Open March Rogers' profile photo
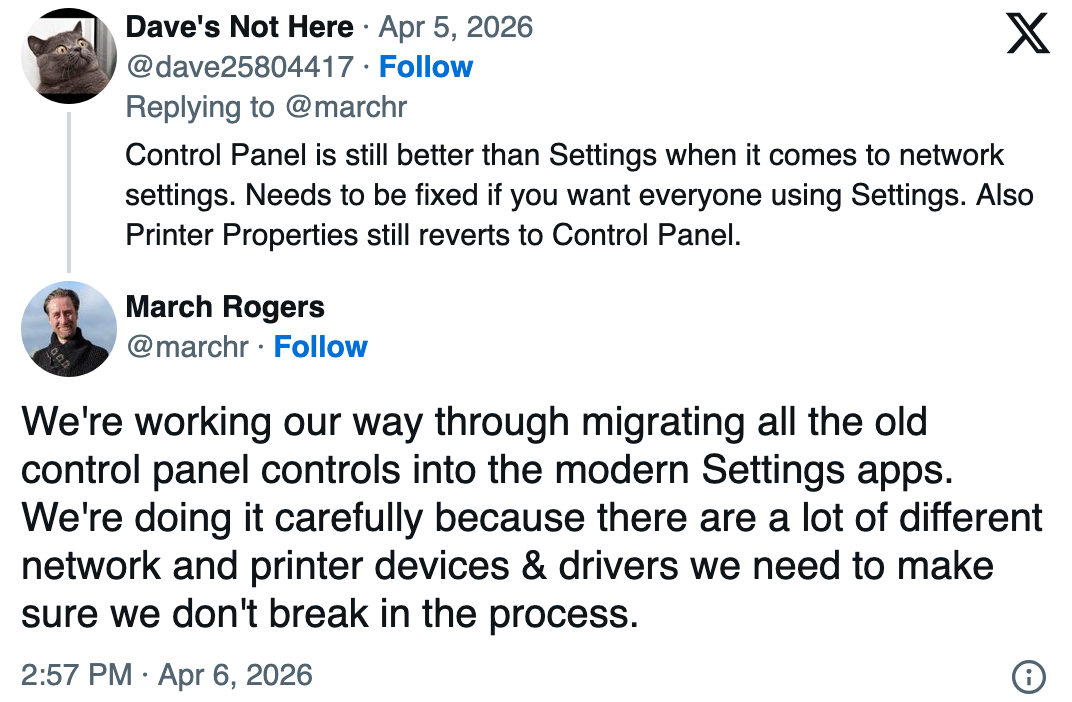This screenshot has height=702, width=1072. click(69, 328)
